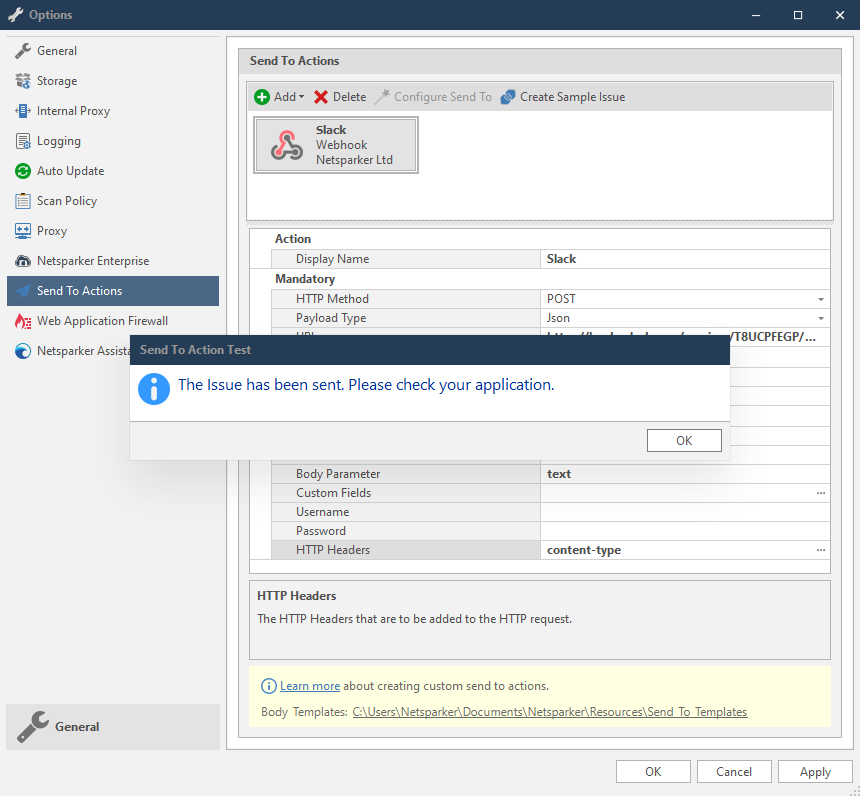The image size is (860, 796).
Task: Delete the selected Send To action
Action: (x=339, y=96)
